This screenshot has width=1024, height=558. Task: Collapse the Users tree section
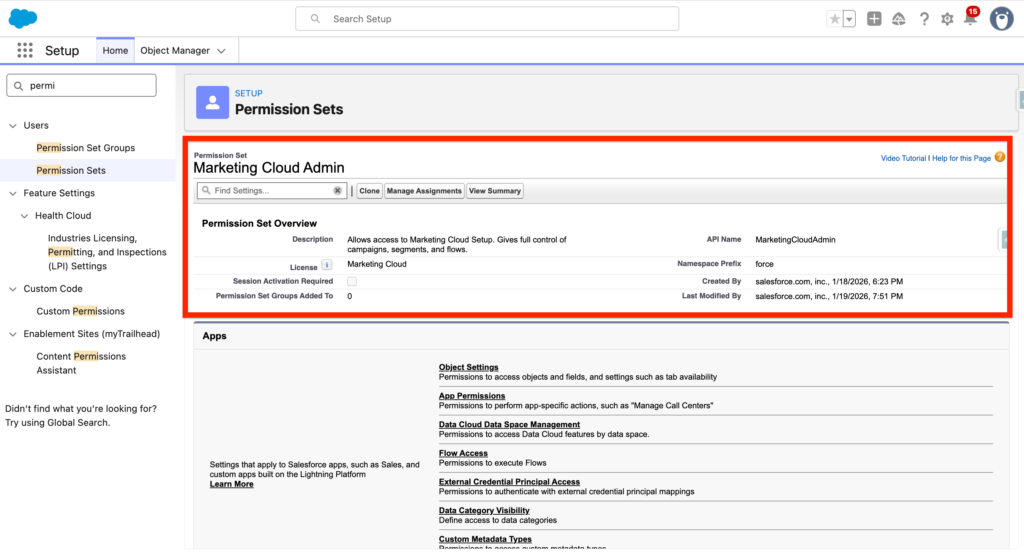(x=13, y=126)
